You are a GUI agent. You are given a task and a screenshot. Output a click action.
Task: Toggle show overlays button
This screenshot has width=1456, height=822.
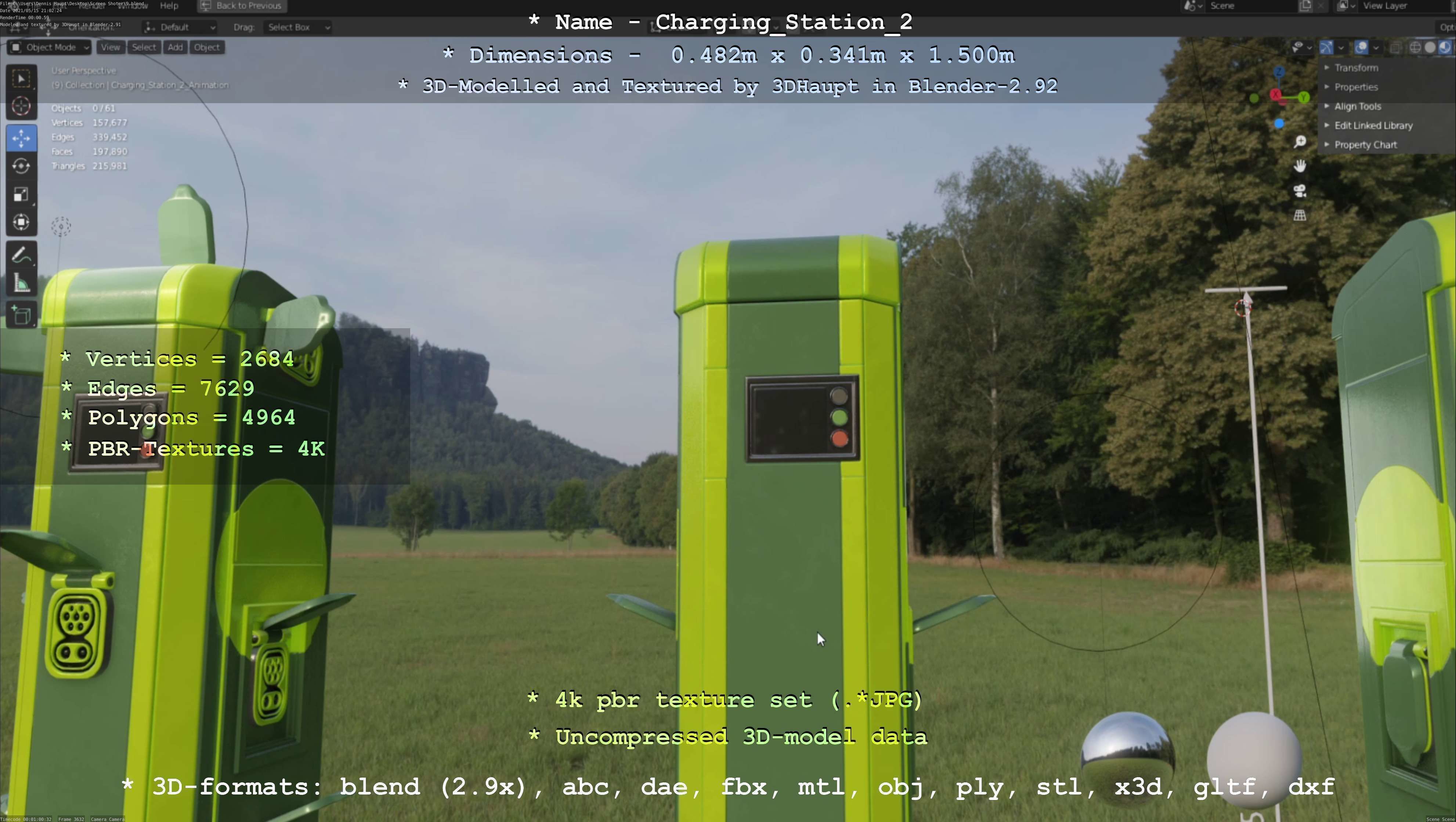(x=1361, y=47)
